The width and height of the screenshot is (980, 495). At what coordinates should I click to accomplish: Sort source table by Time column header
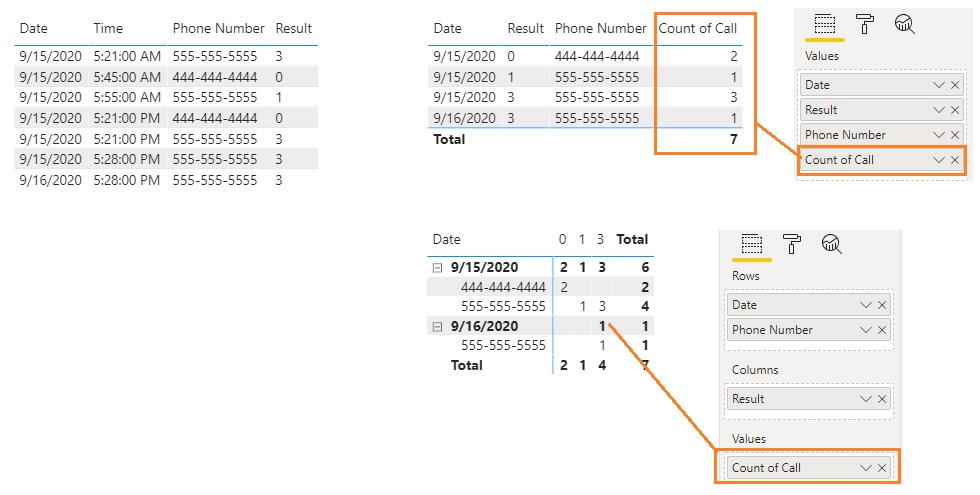pos(108,28)
